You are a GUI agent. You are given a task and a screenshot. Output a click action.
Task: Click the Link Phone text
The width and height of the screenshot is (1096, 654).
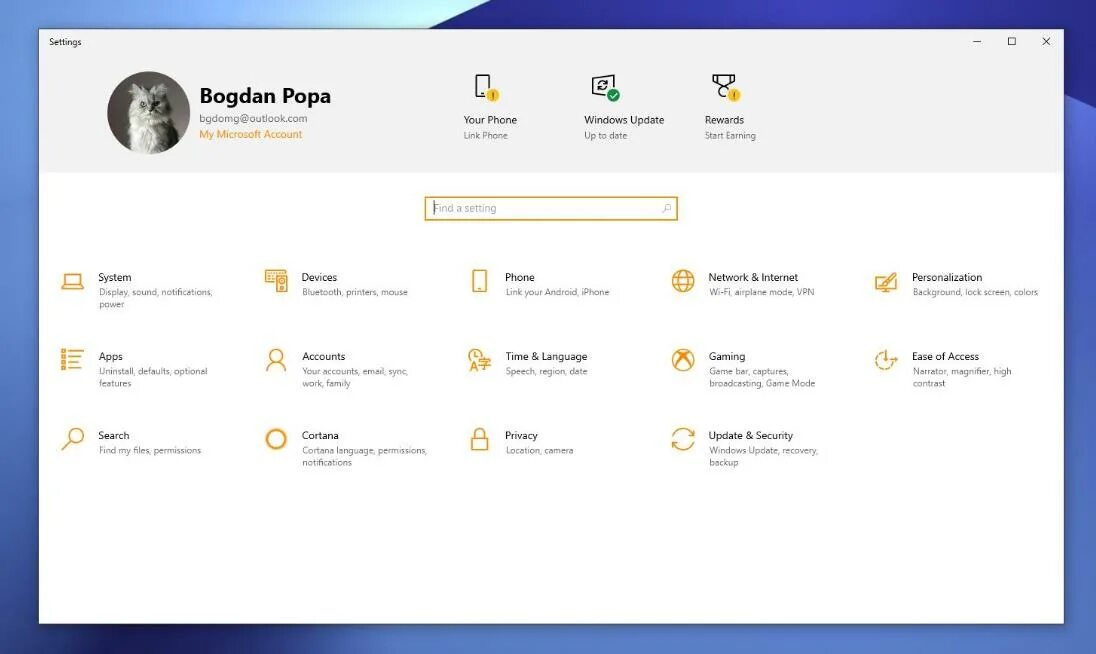pyautogui.click(x=486, y=136)
